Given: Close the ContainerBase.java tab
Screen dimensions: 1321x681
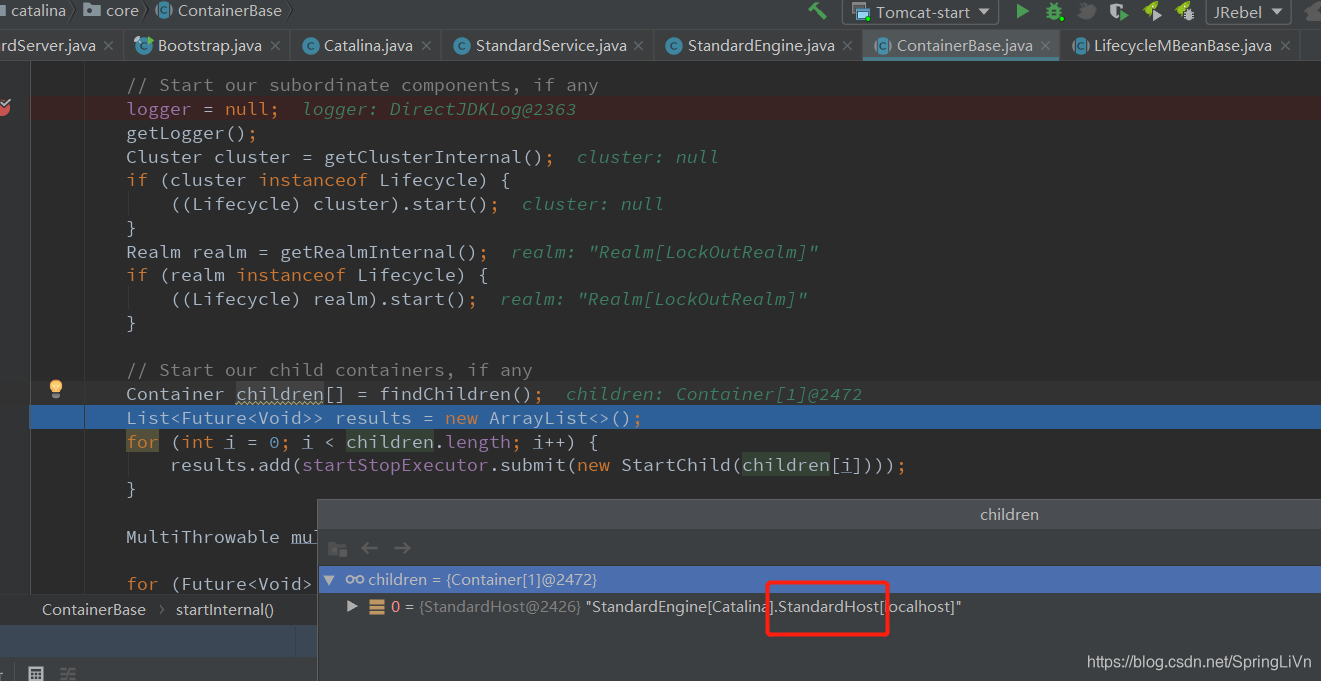Looking at the screenshot, I should tap(1045, 46).
